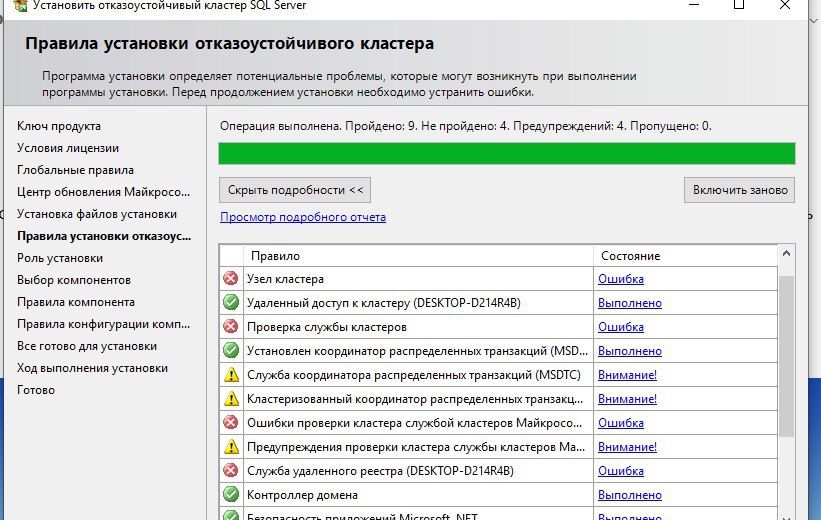Open Внимание! link for Служба координатора распределенных транзакций (MSDTC)
The image size is (821, 520).
627,375
